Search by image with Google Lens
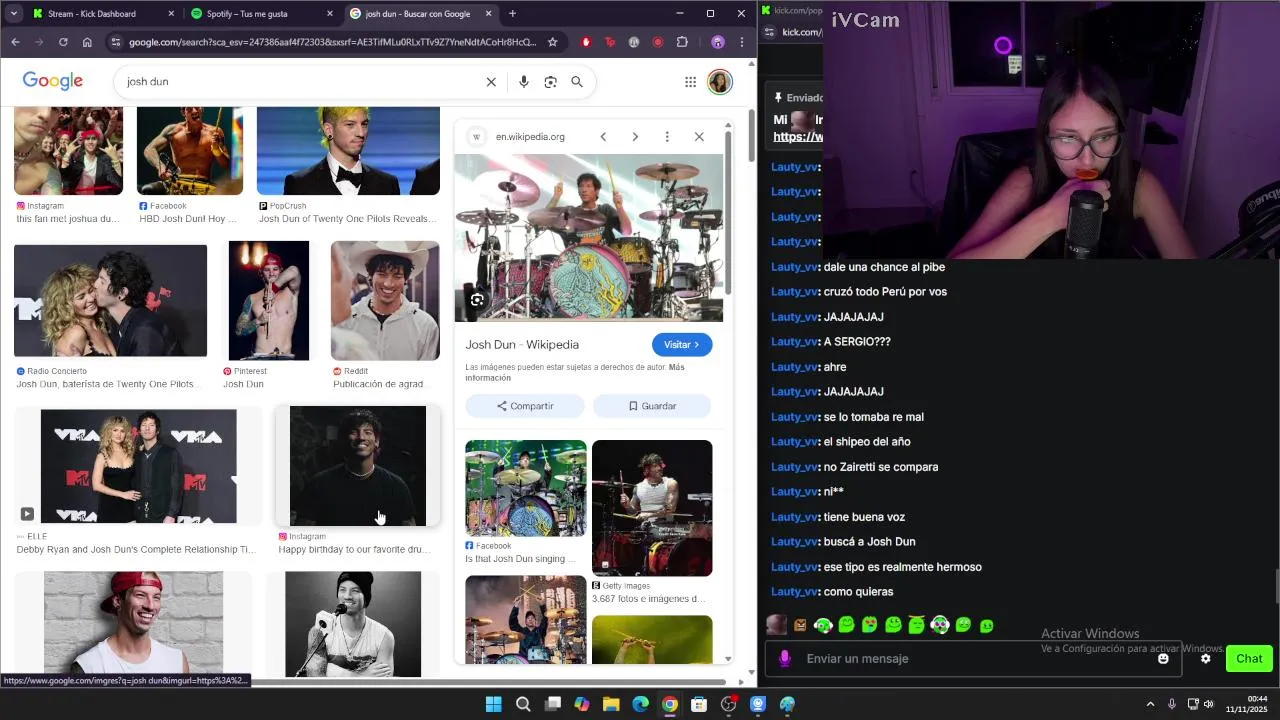Viewport: 1280px width, 720px height. click(x=550, y=82)
